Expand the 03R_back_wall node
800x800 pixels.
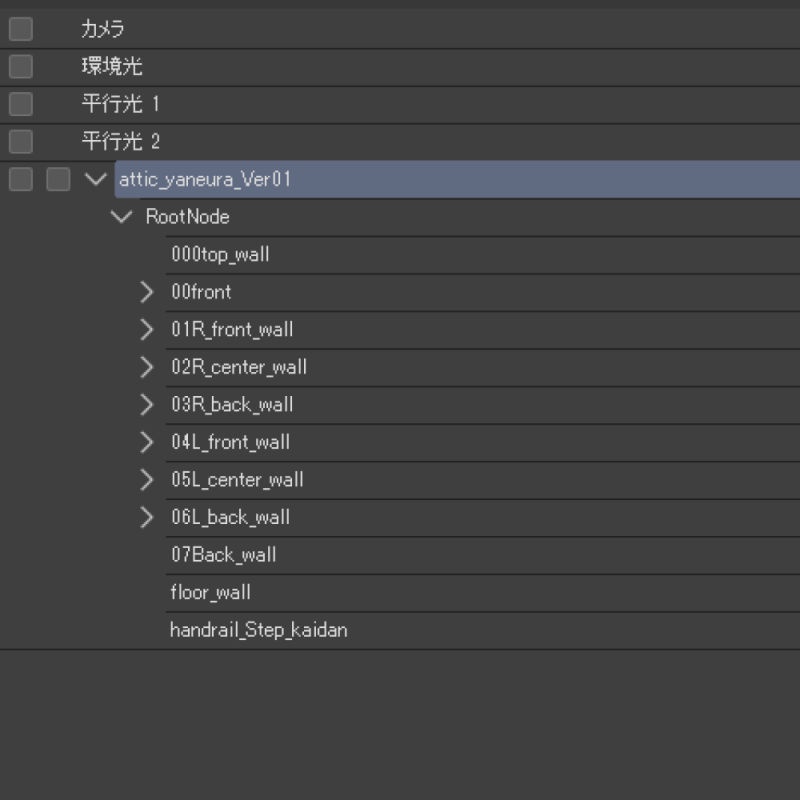147,404
